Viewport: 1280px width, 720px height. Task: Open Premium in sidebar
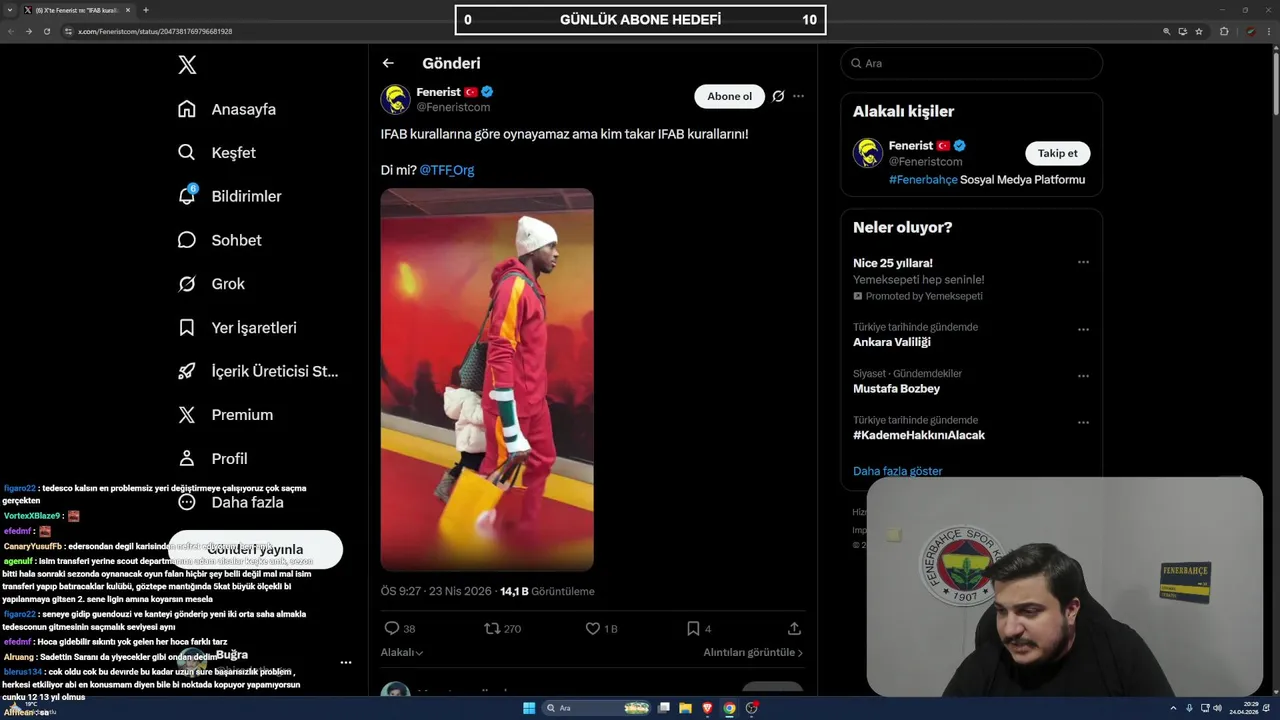(x=225, y=415)
